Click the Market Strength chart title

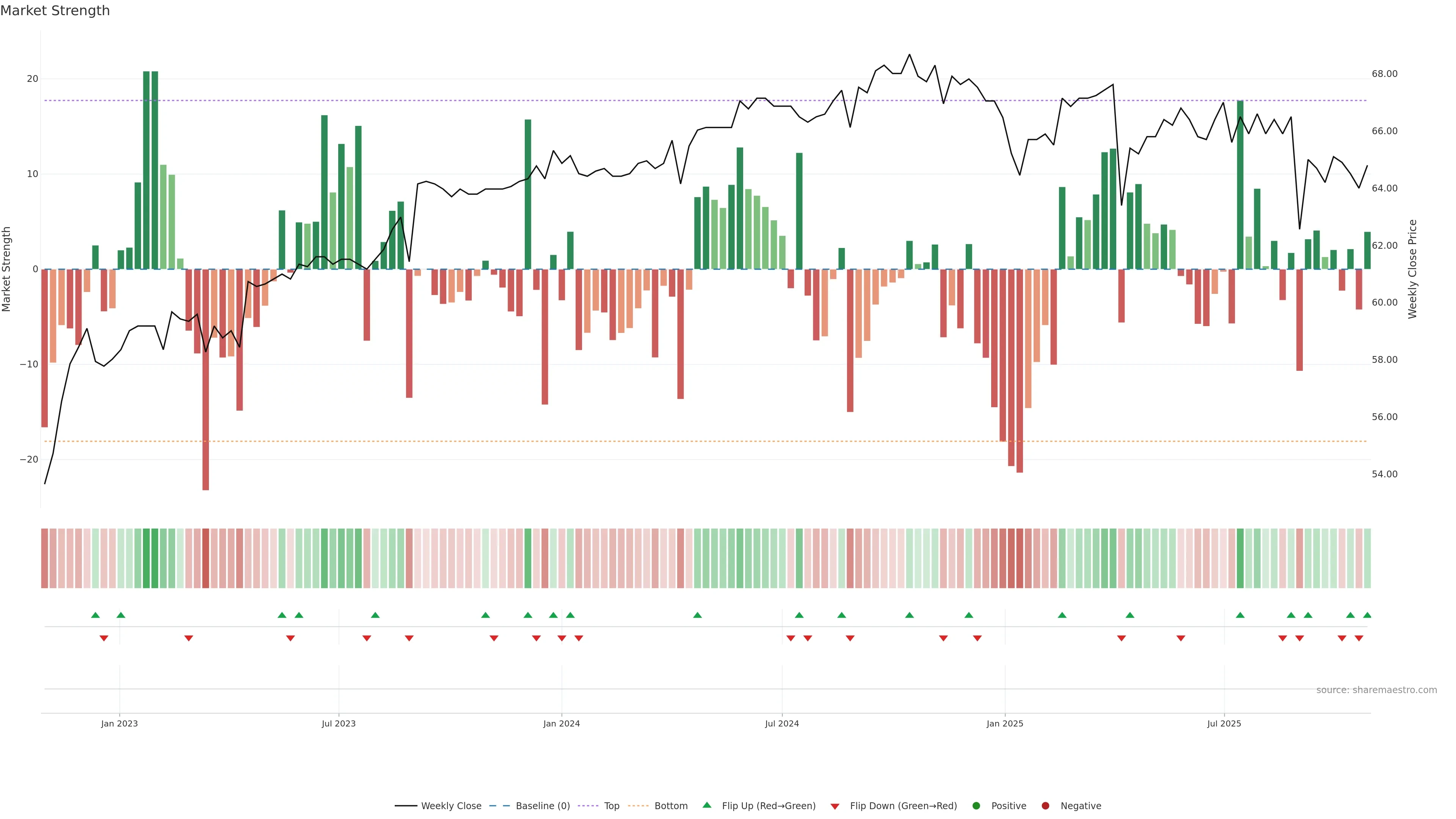click(x=55, y=11)
